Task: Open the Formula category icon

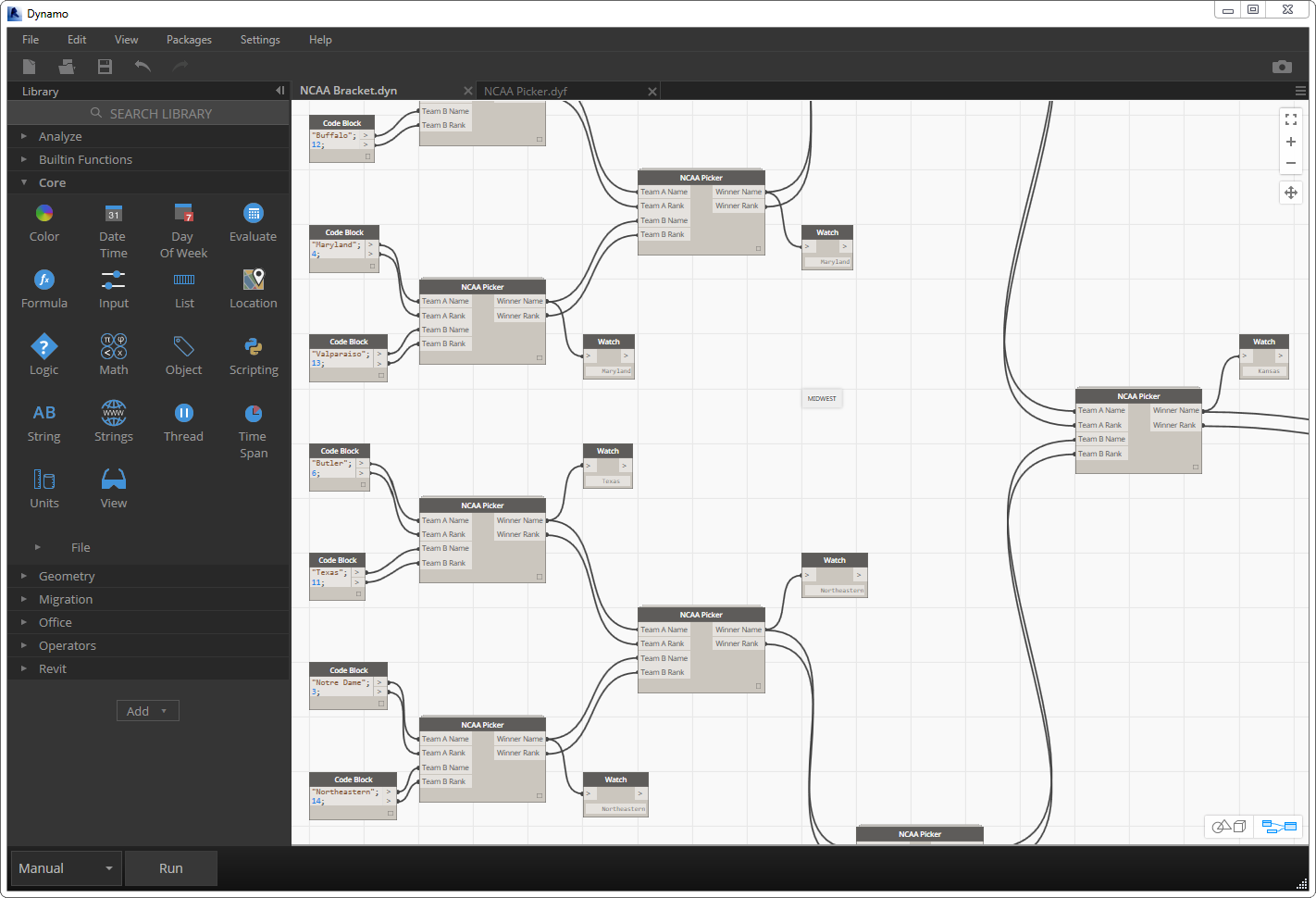Action: coord(44,280)
